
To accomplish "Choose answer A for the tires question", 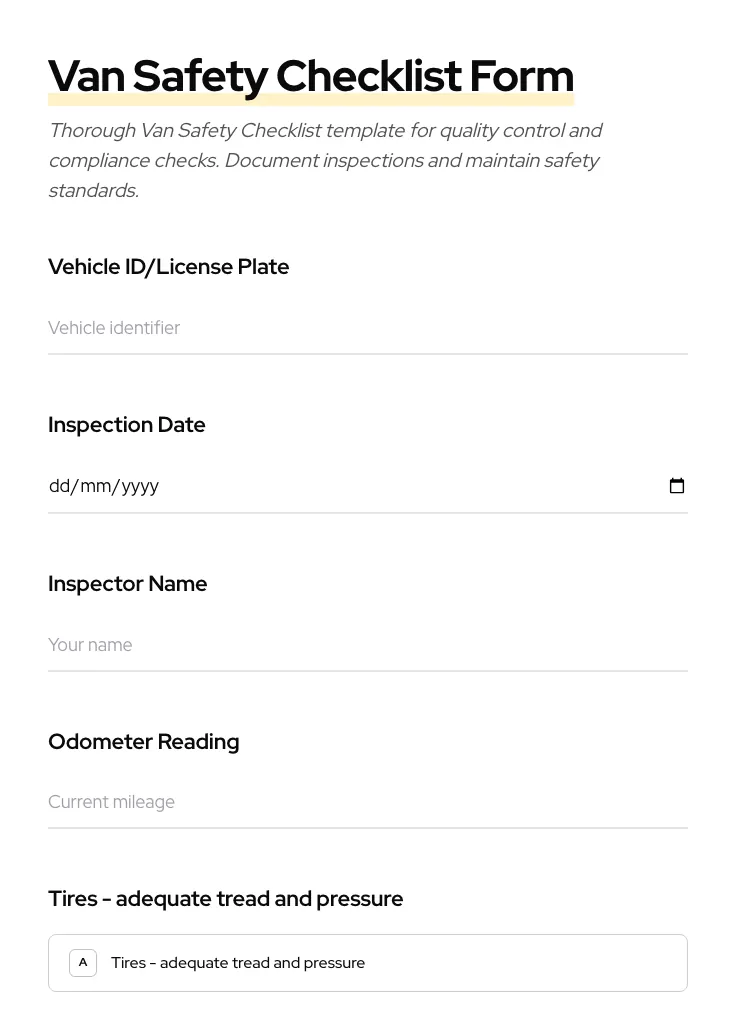I will point(83,962).
